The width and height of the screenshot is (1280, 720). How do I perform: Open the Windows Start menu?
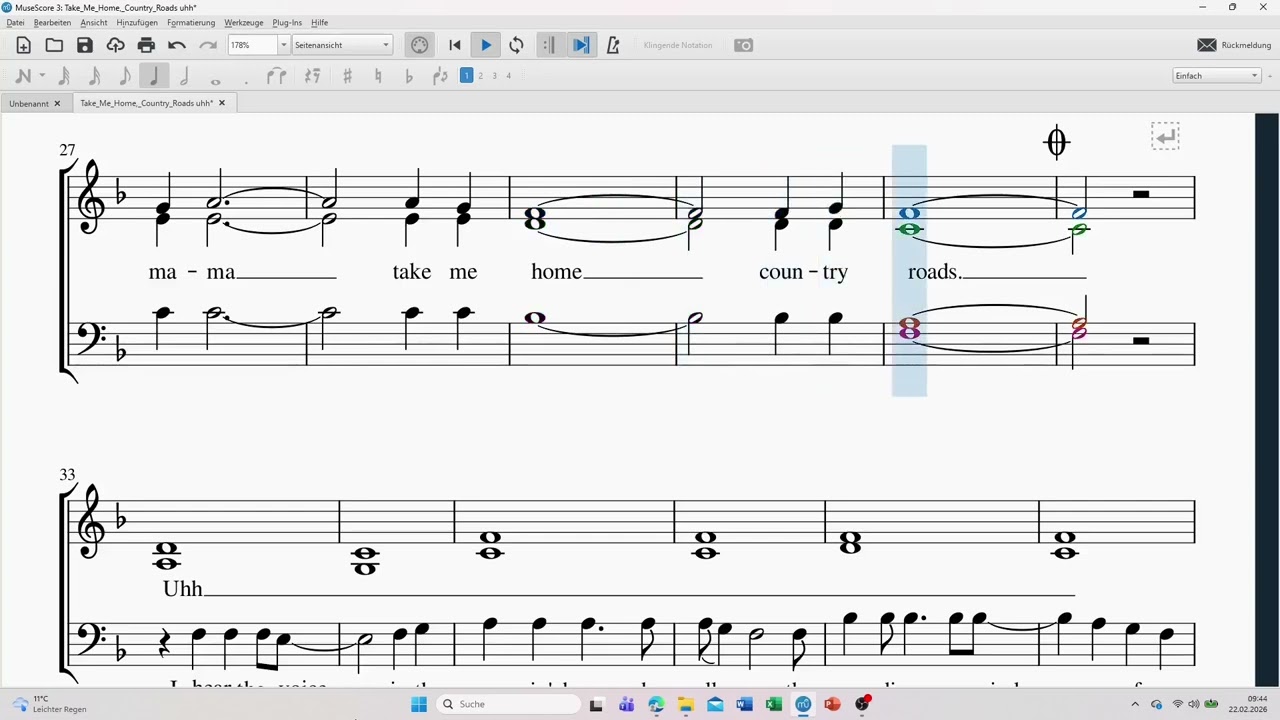pos(419,704)
